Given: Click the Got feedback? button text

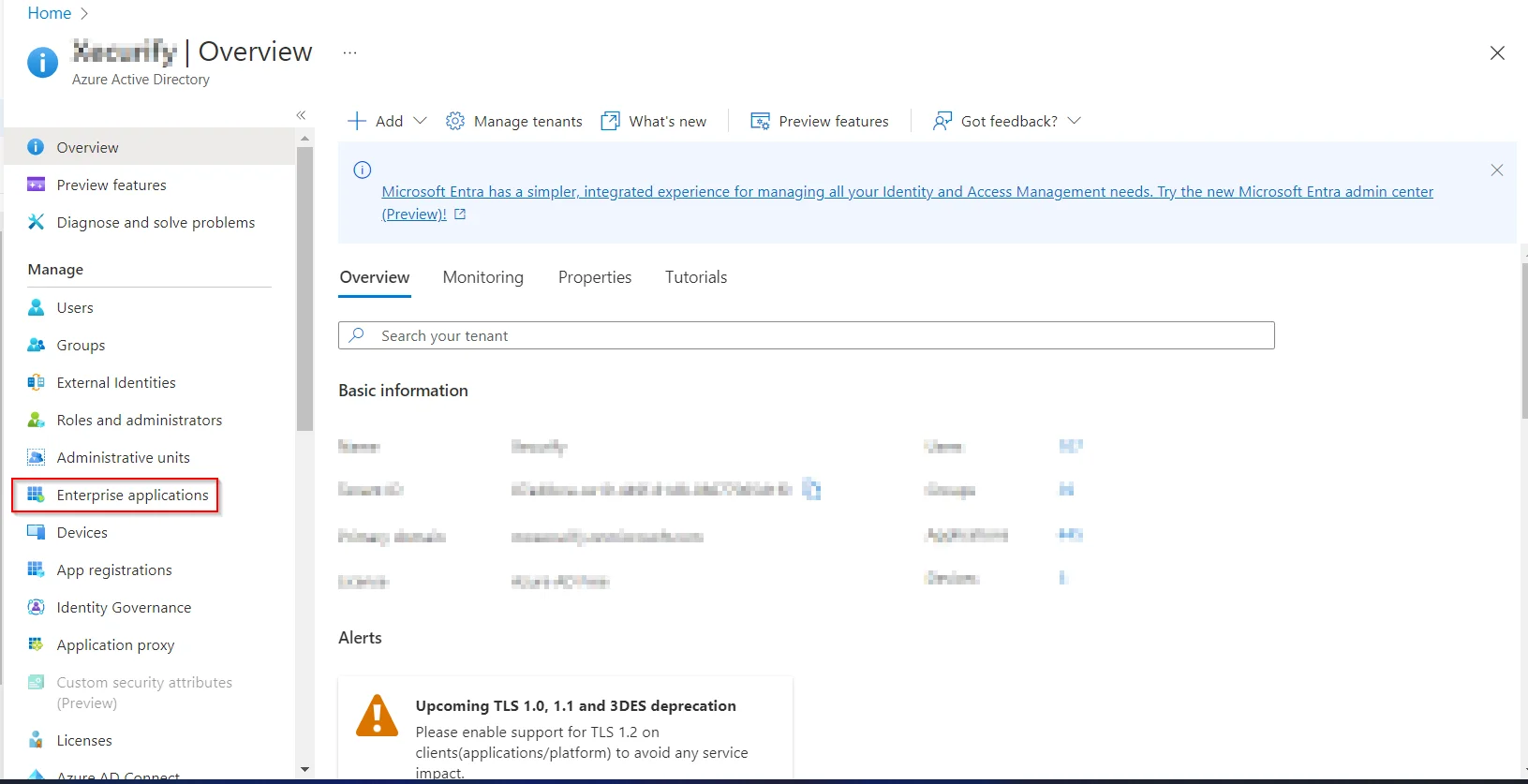Looking at the screenshot, I should tap(1009, 121).
